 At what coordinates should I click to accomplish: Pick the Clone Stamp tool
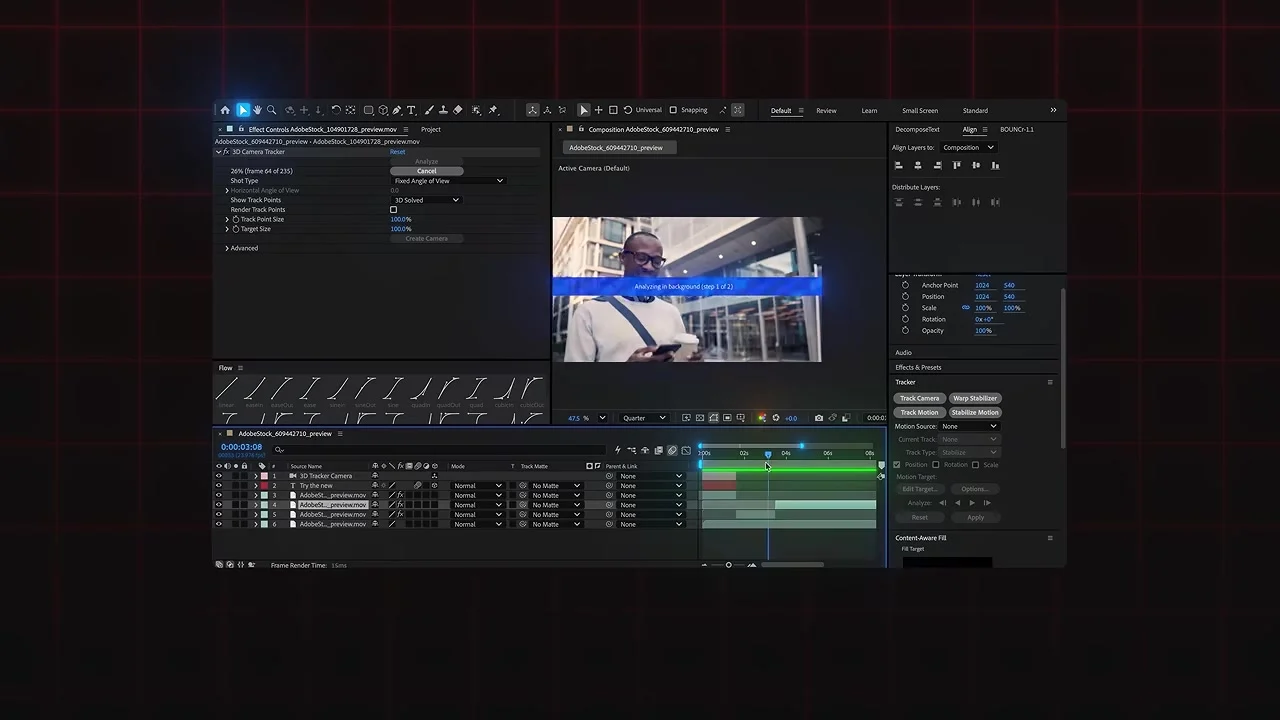click(x=444, y=110)
